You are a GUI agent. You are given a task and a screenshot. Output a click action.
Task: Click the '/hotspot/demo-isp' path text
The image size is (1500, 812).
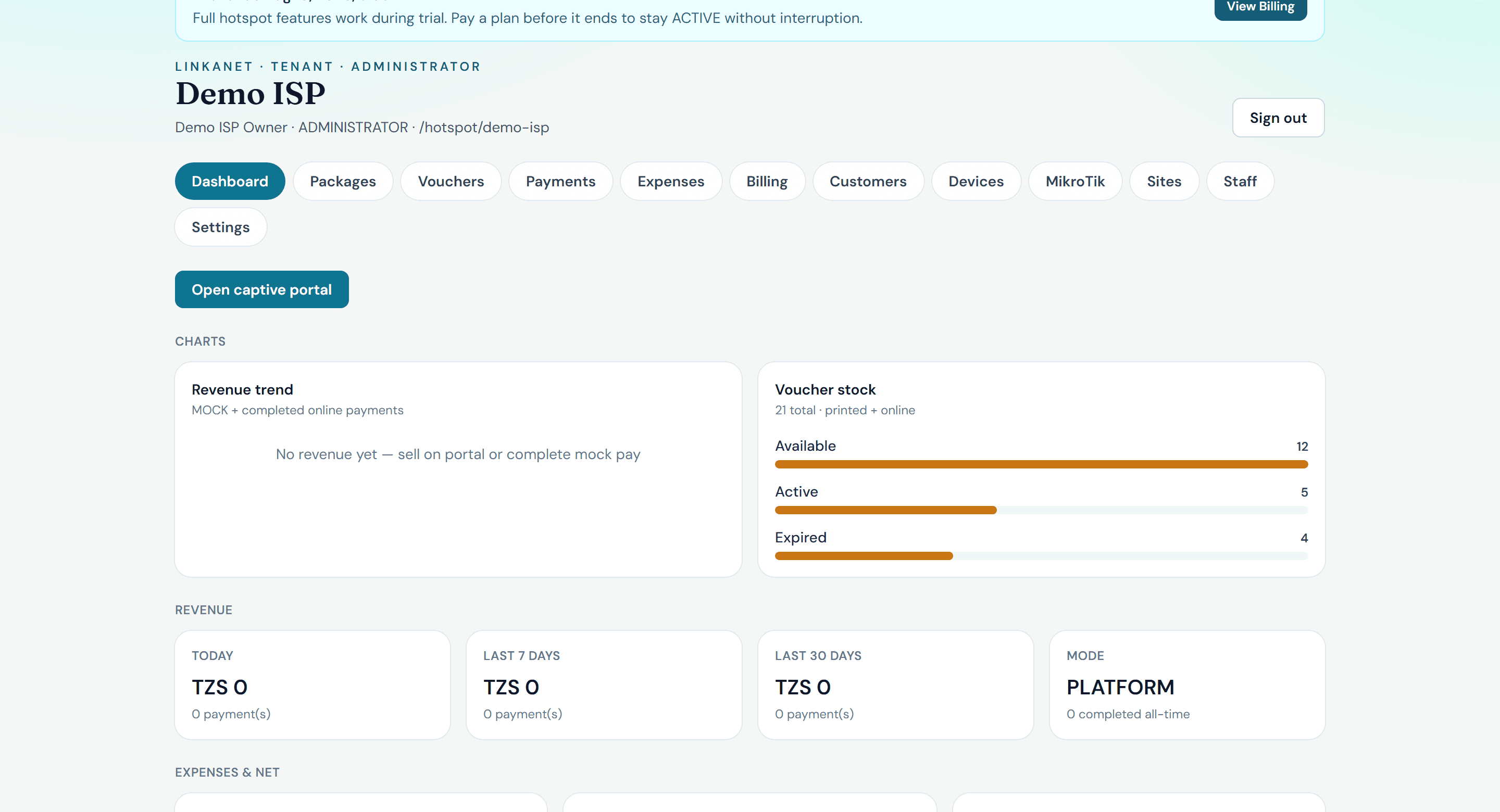click(484, 127)
